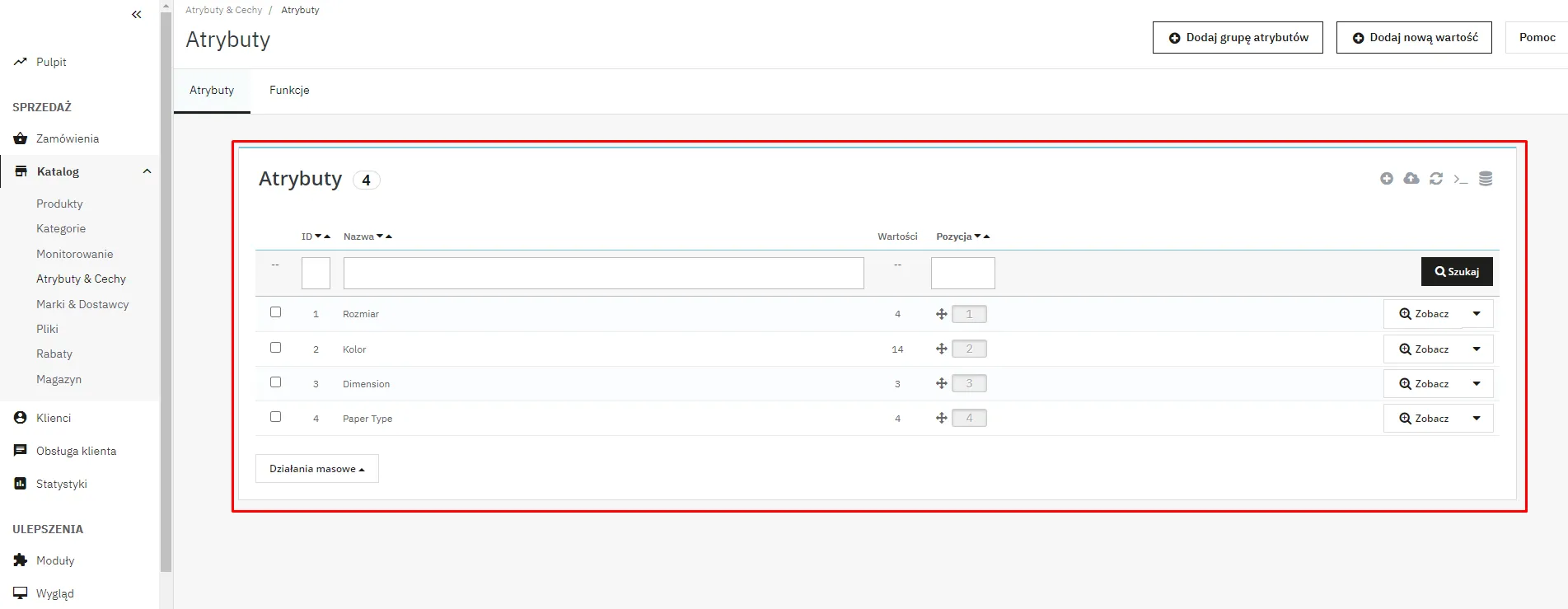
Task: Check the Rozmiar row checkbox
Action: click(276, 312)
